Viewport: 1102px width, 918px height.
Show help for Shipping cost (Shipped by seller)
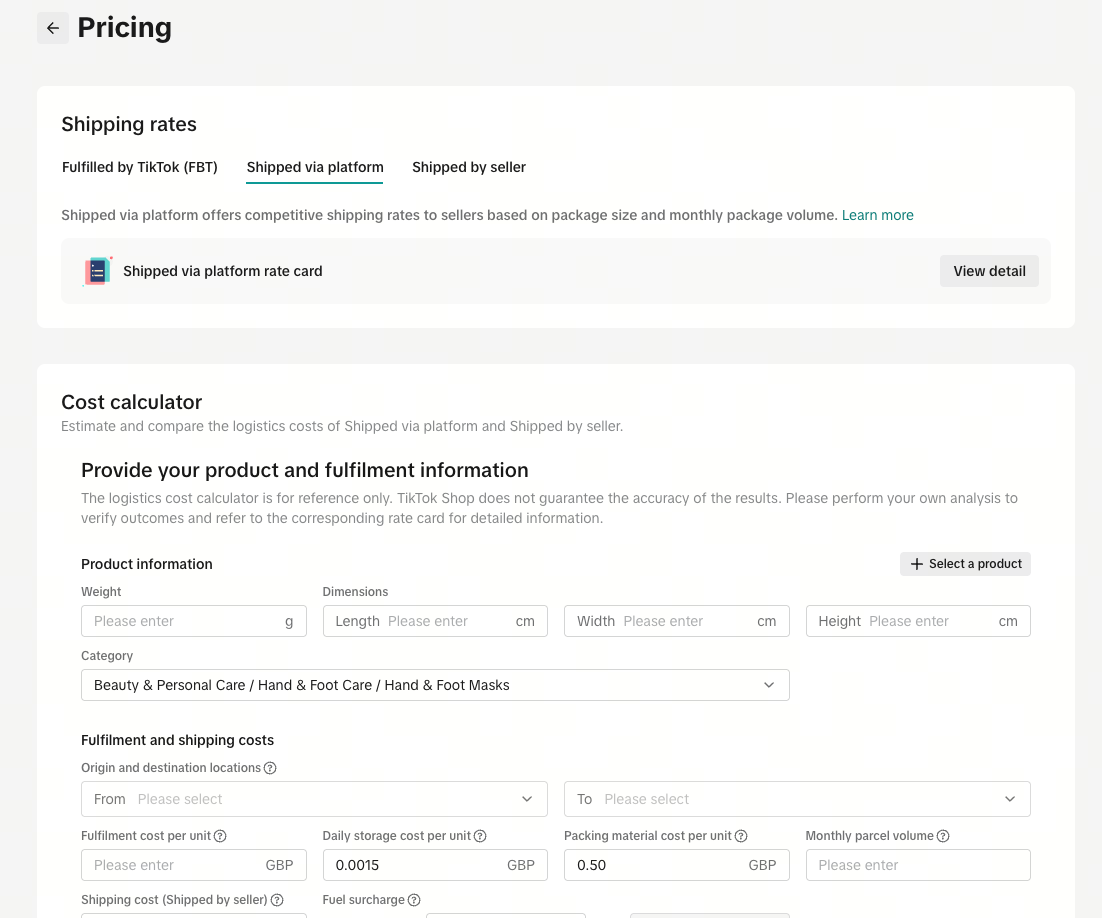277,900
